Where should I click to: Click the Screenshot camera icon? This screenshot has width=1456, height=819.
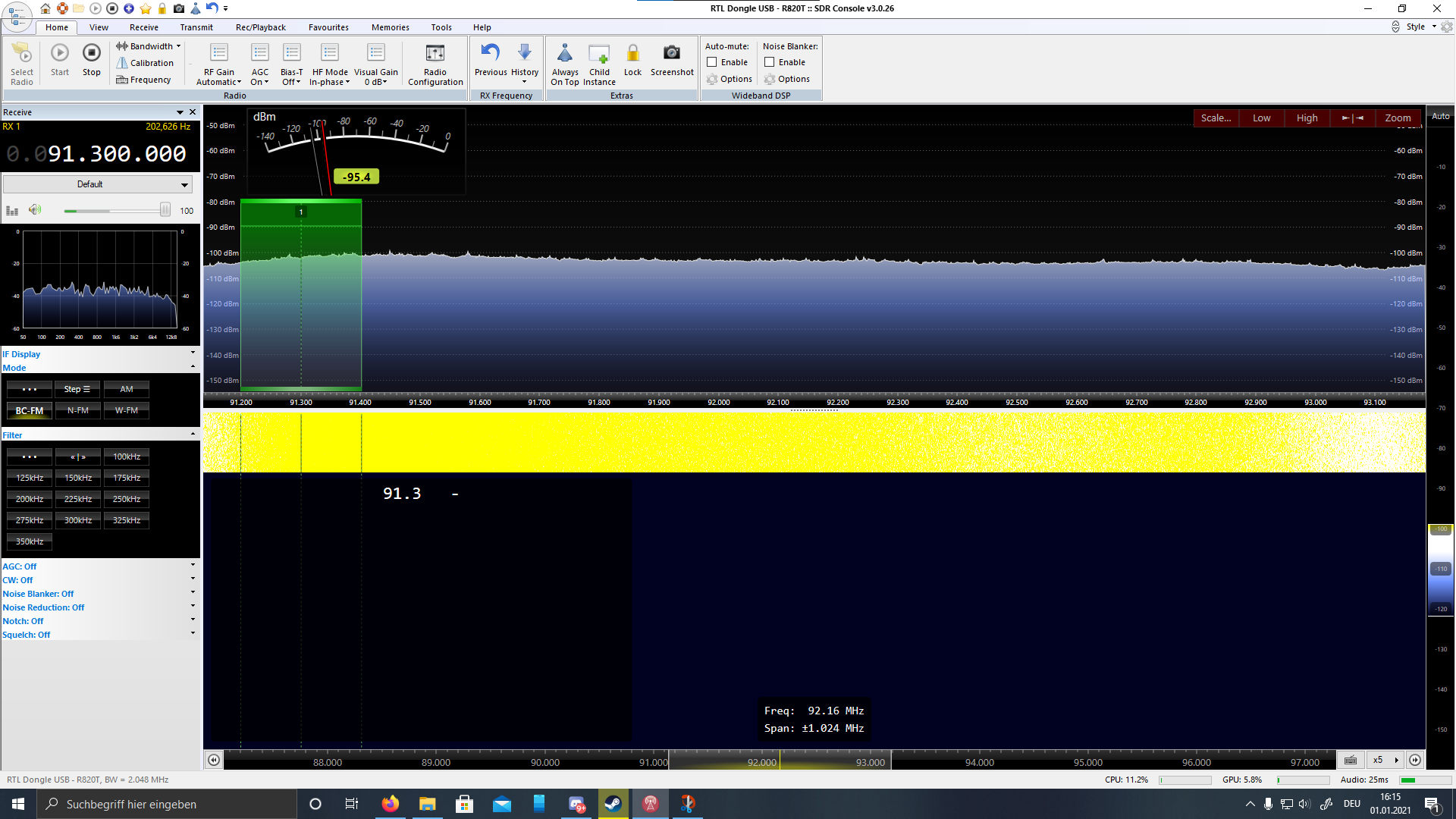point(671,53)
